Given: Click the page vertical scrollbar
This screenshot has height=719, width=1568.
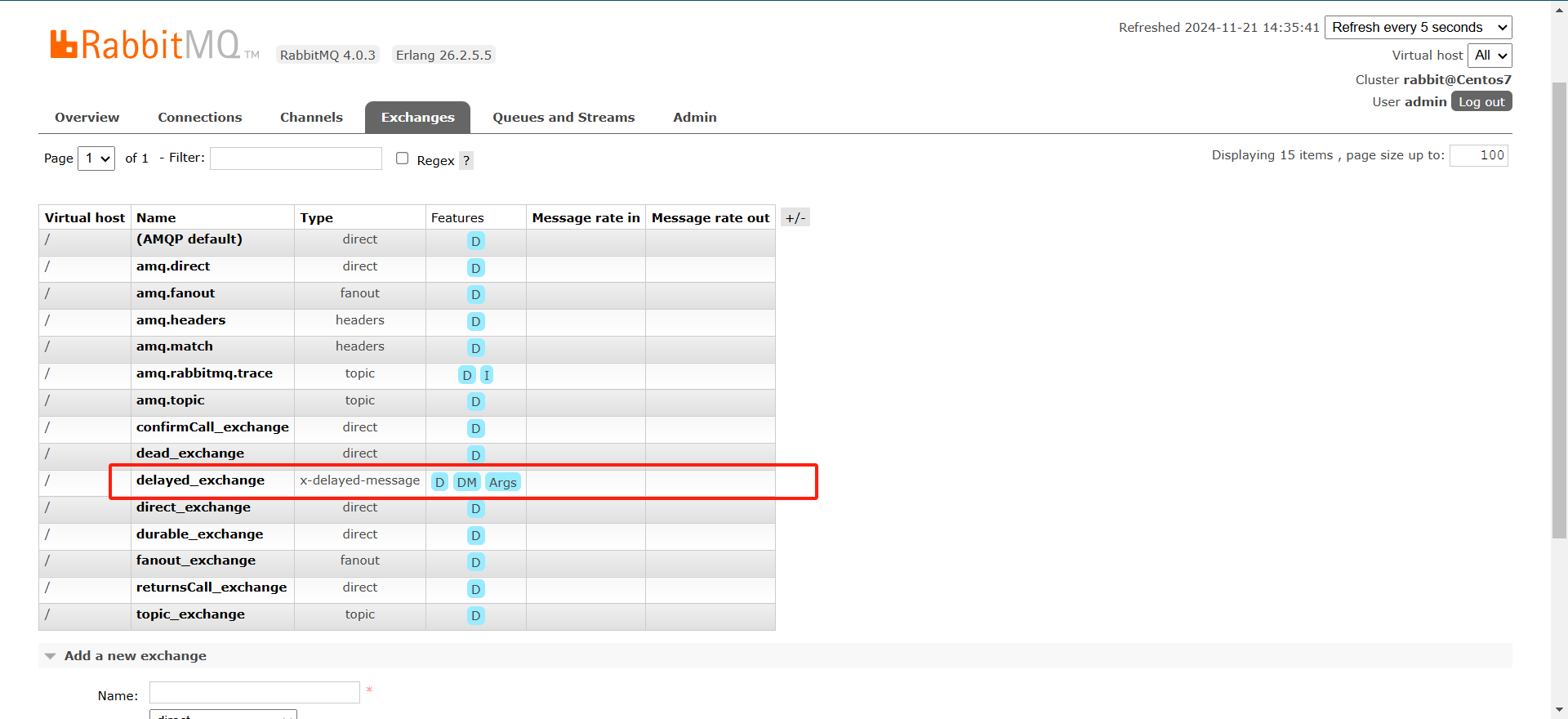Looking at the screenshot, I should click(1559, 310).
